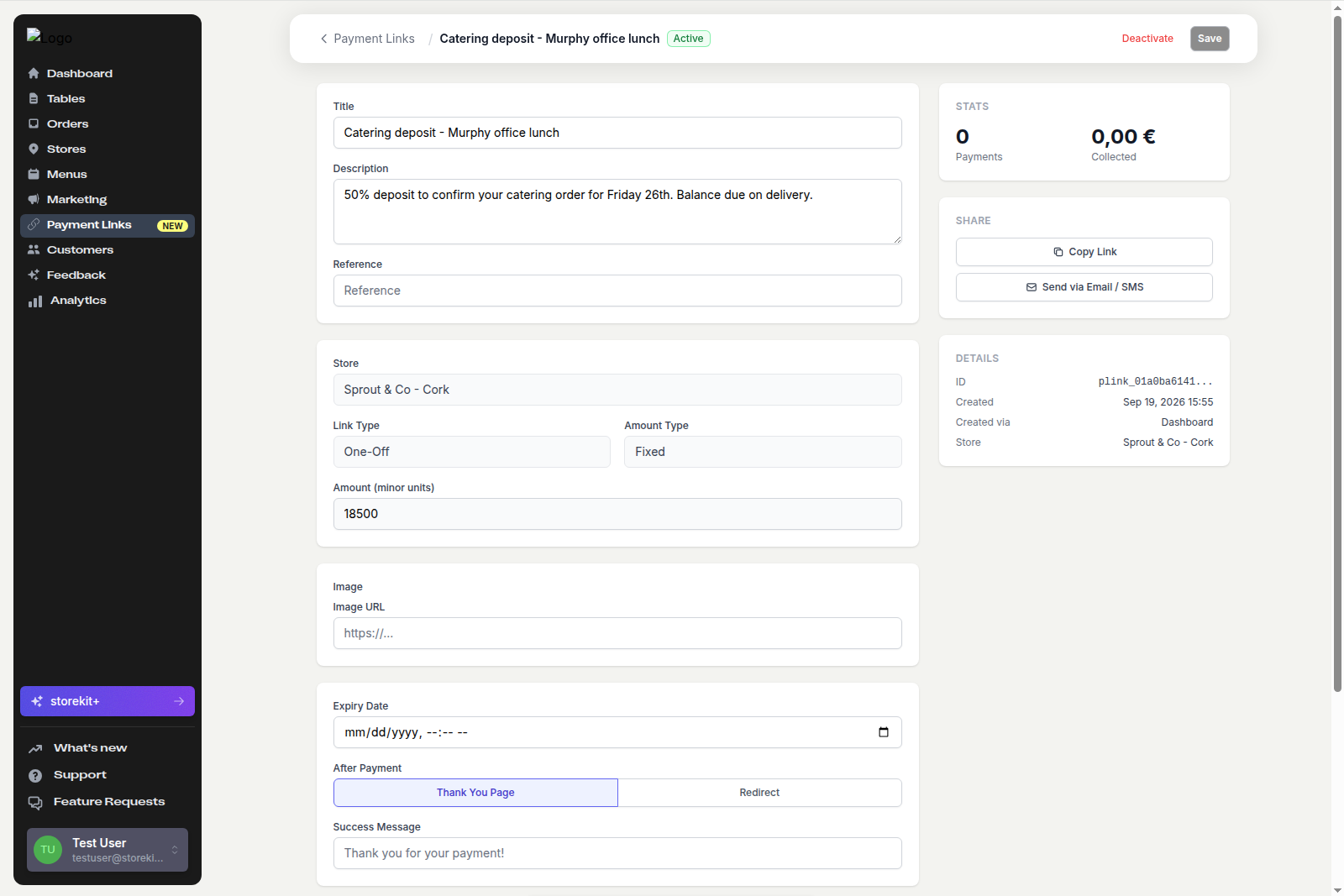Open Analytics in the sidebar

click(x=108, y=301)
